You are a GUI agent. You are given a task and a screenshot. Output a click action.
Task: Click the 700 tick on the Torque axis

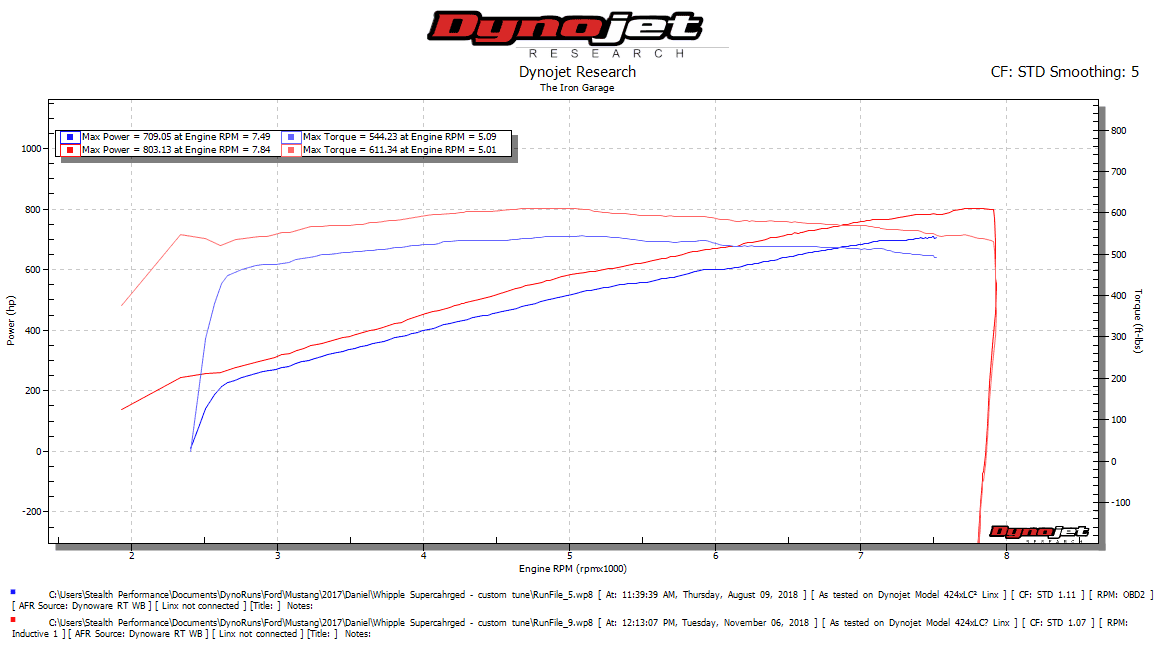coord(1119,172)
